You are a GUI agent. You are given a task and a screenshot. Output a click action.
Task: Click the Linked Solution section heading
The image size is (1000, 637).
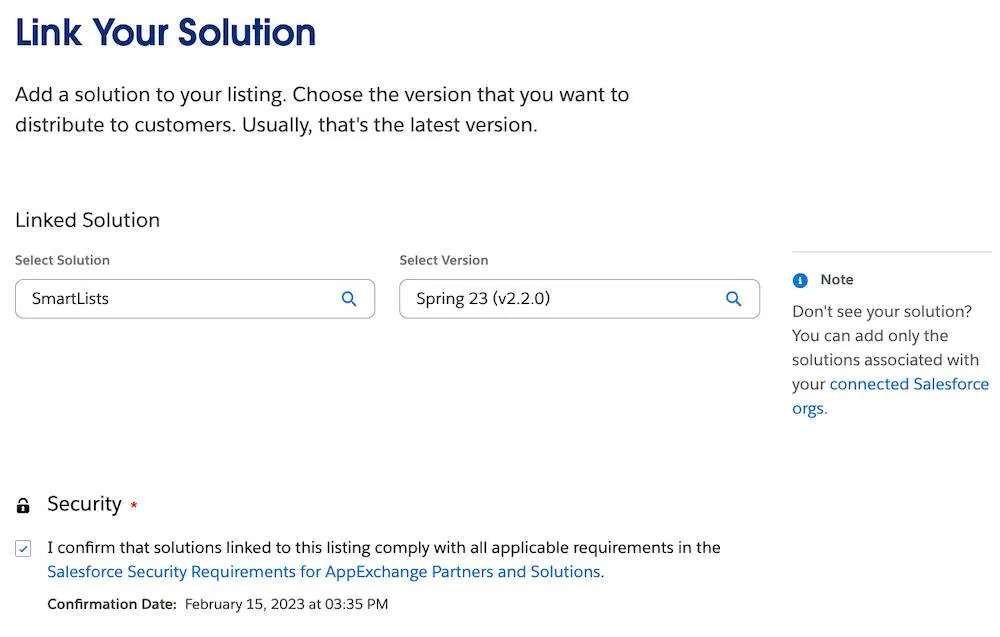(x=87, y=220)
